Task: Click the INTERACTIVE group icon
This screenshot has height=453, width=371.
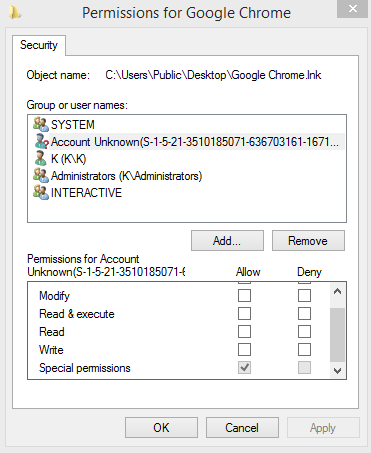Action: pos(41,192)
